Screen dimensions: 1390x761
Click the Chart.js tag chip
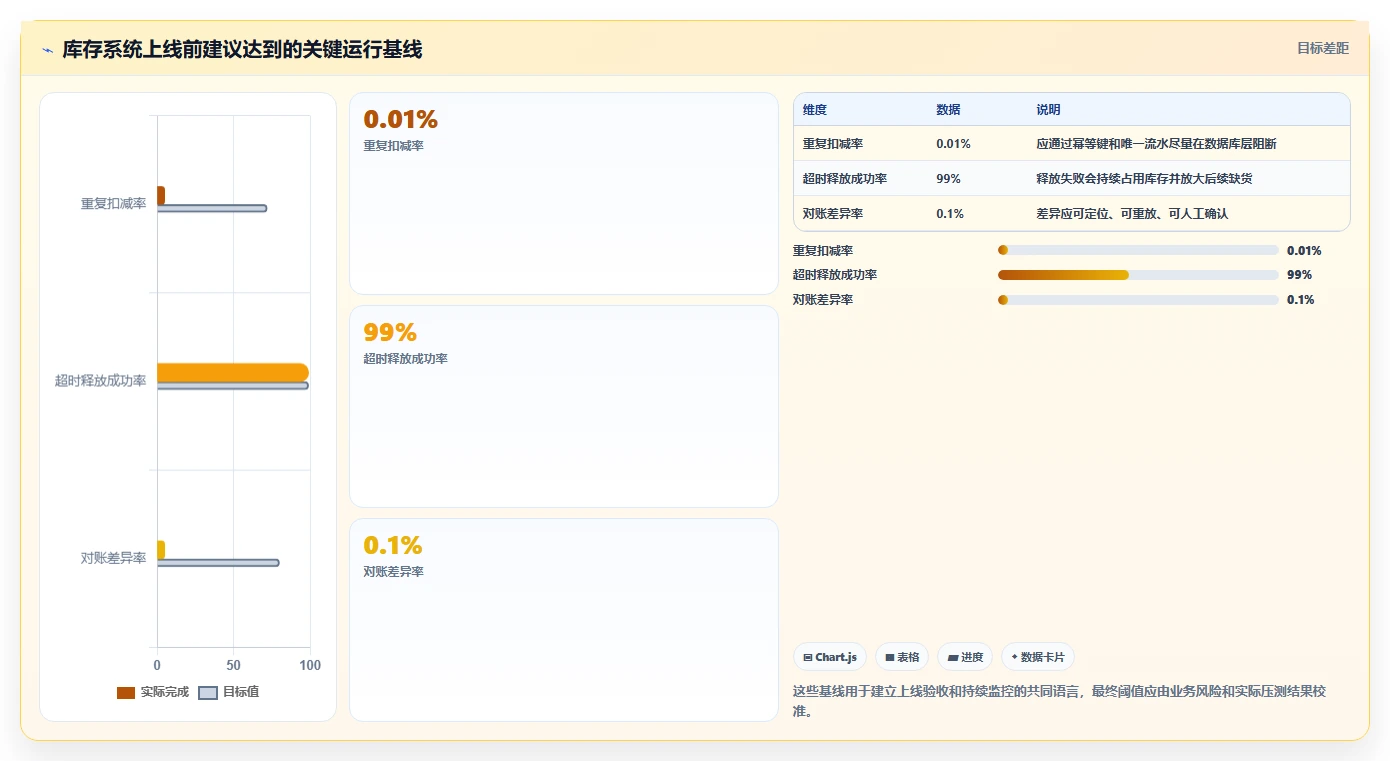[x=830, y=657]
